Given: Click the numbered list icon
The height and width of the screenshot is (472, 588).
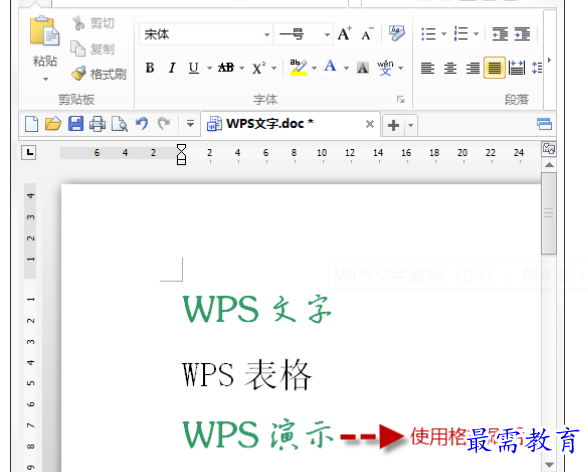Looking at the screenshot, I should (x=460, y=34).
